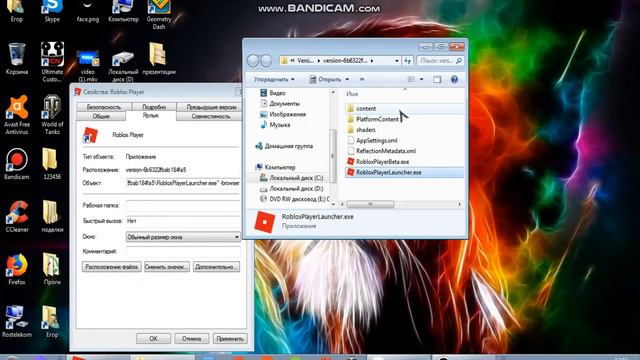Open the Explorer help button

tap(454, 80)
